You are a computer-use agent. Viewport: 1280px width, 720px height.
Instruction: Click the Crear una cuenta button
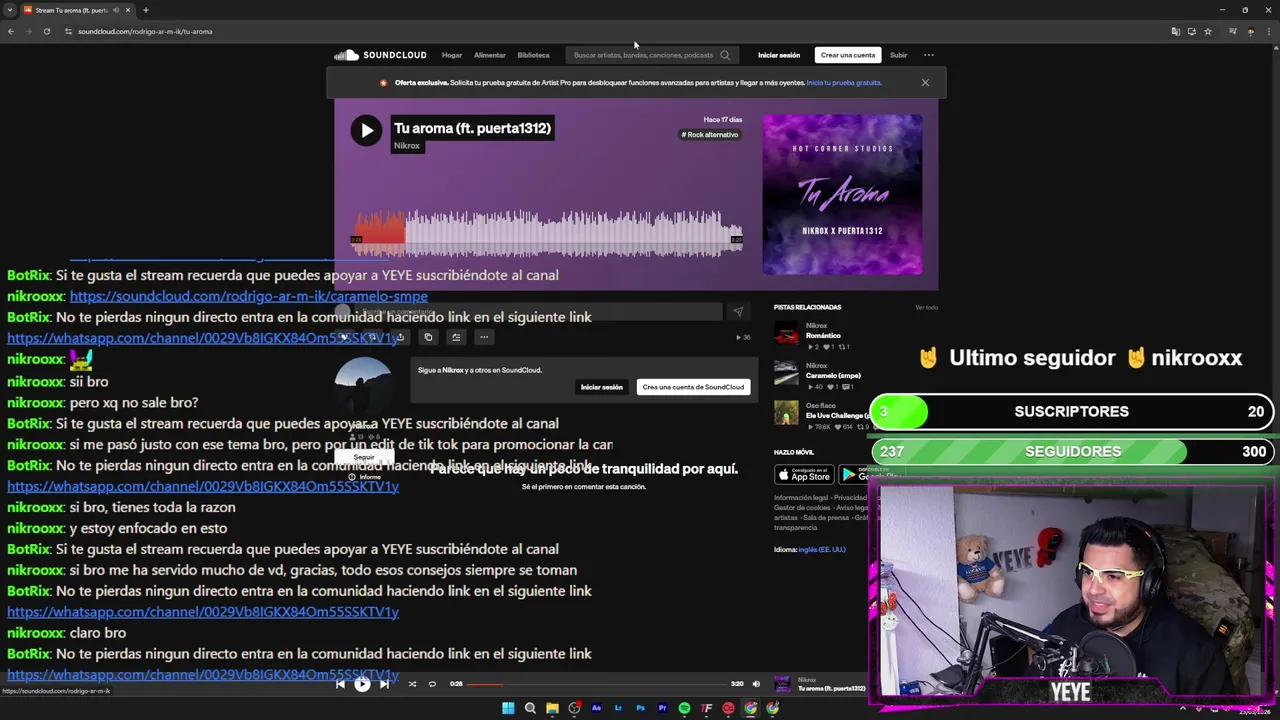[848, 55]
